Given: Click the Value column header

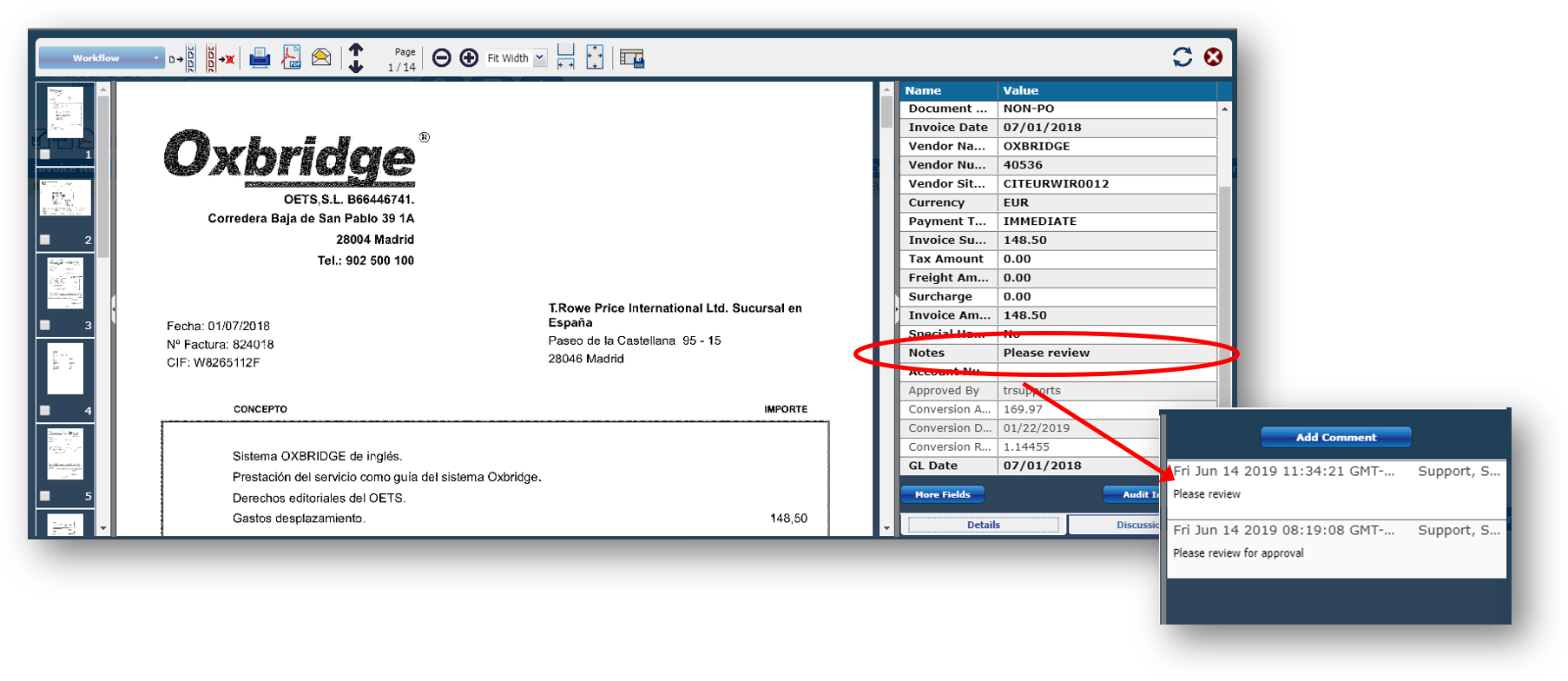Looking at the screenshot, I should 1107,90.
